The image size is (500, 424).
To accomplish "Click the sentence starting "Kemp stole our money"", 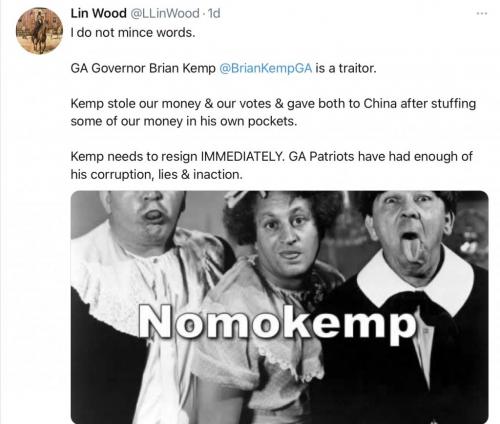I will tap(273, 112).
